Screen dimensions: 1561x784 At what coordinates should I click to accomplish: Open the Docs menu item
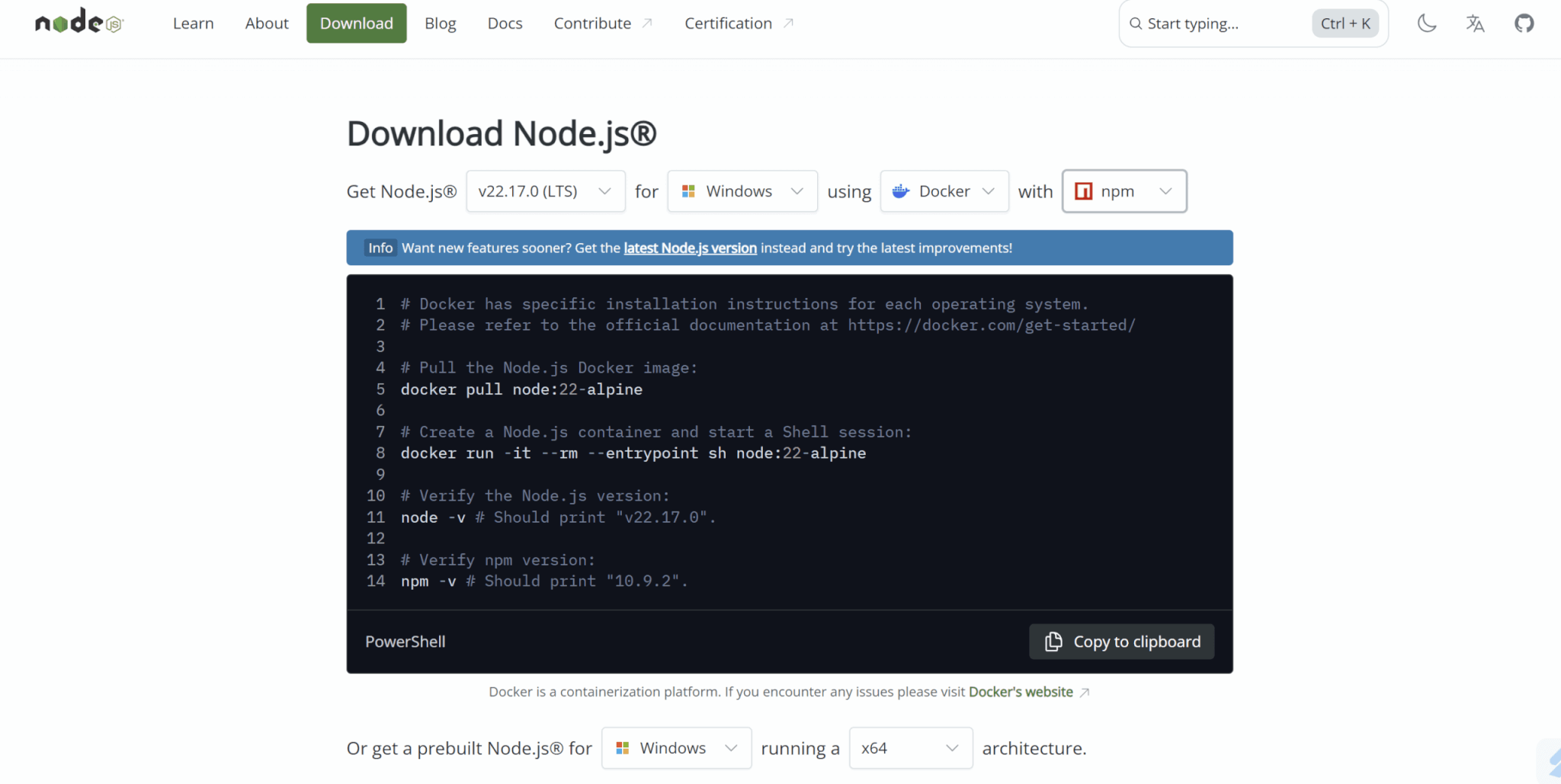(505, 24)
